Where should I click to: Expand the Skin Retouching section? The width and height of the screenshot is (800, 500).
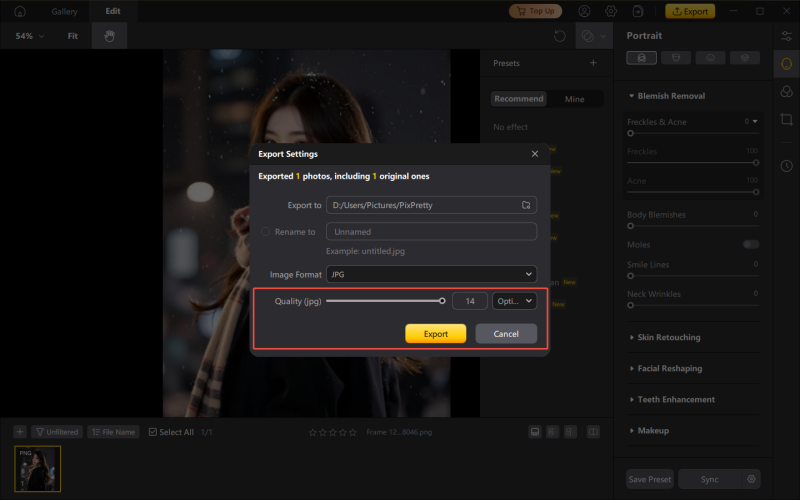pyautogui.click(x=669, y=338)
